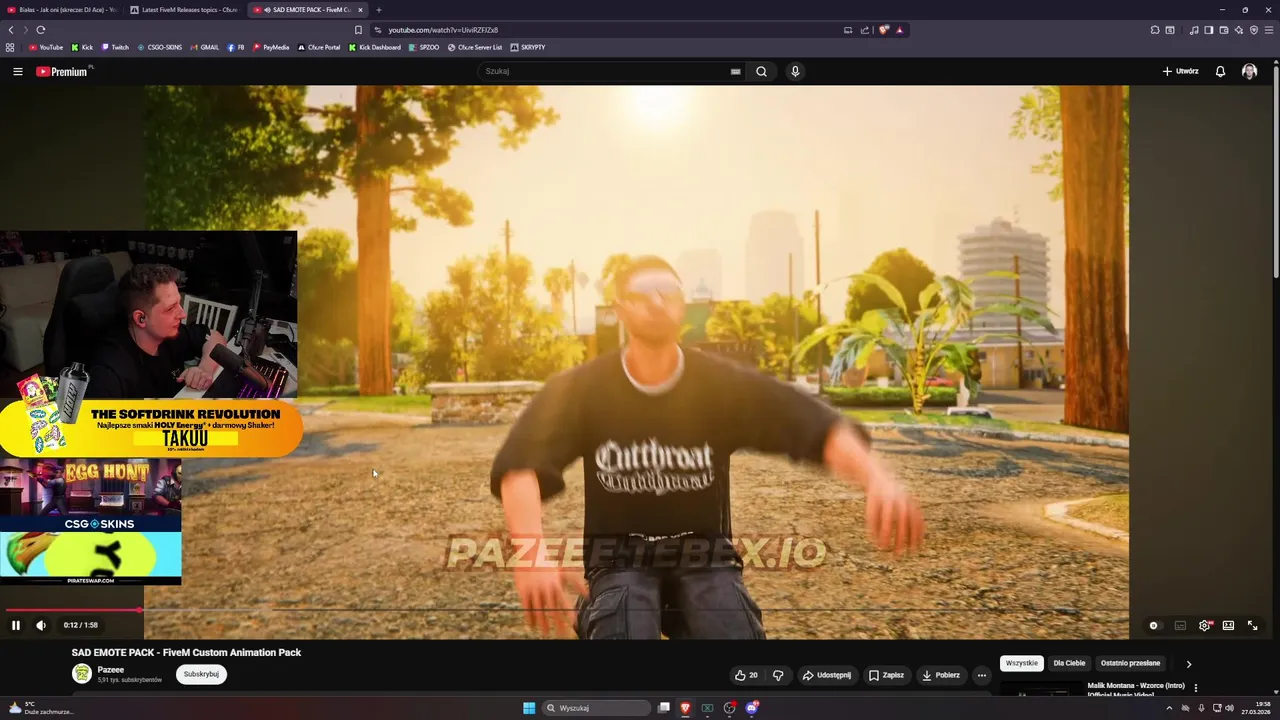1280x720 pixels.
Task: Open the Kick Dashboard bookmark
Action: coord(375,47)
